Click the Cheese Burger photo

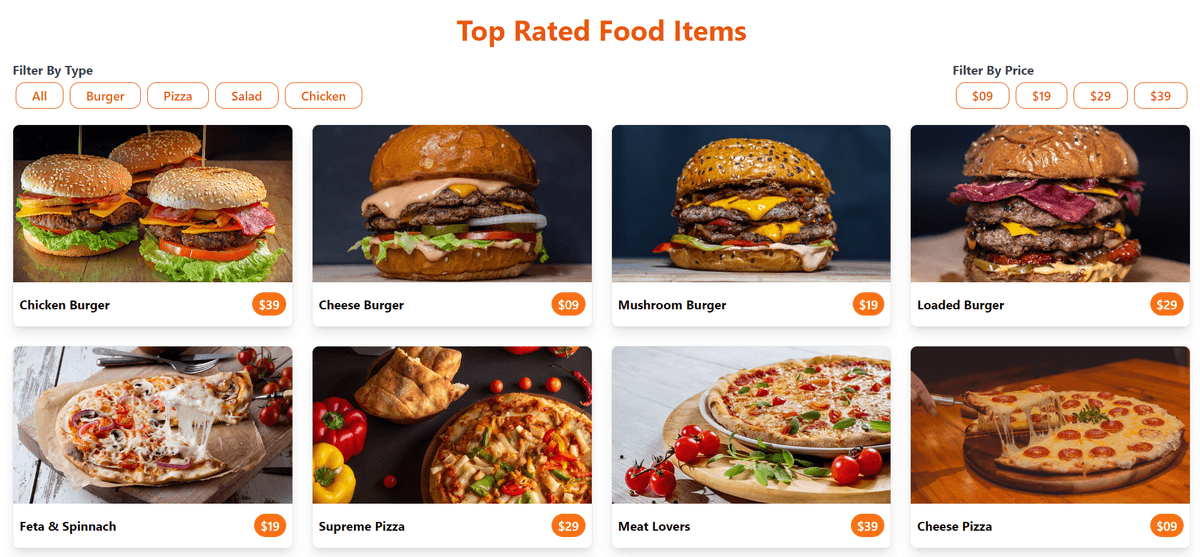pyautogui.click(x=452, y=204)
